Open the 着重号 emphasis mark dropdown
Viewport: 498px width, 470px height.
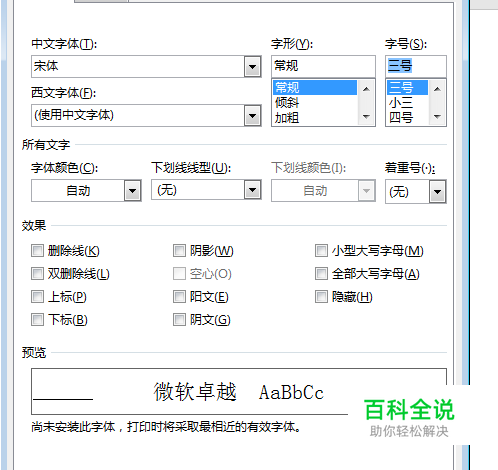(x=437, y=192)
